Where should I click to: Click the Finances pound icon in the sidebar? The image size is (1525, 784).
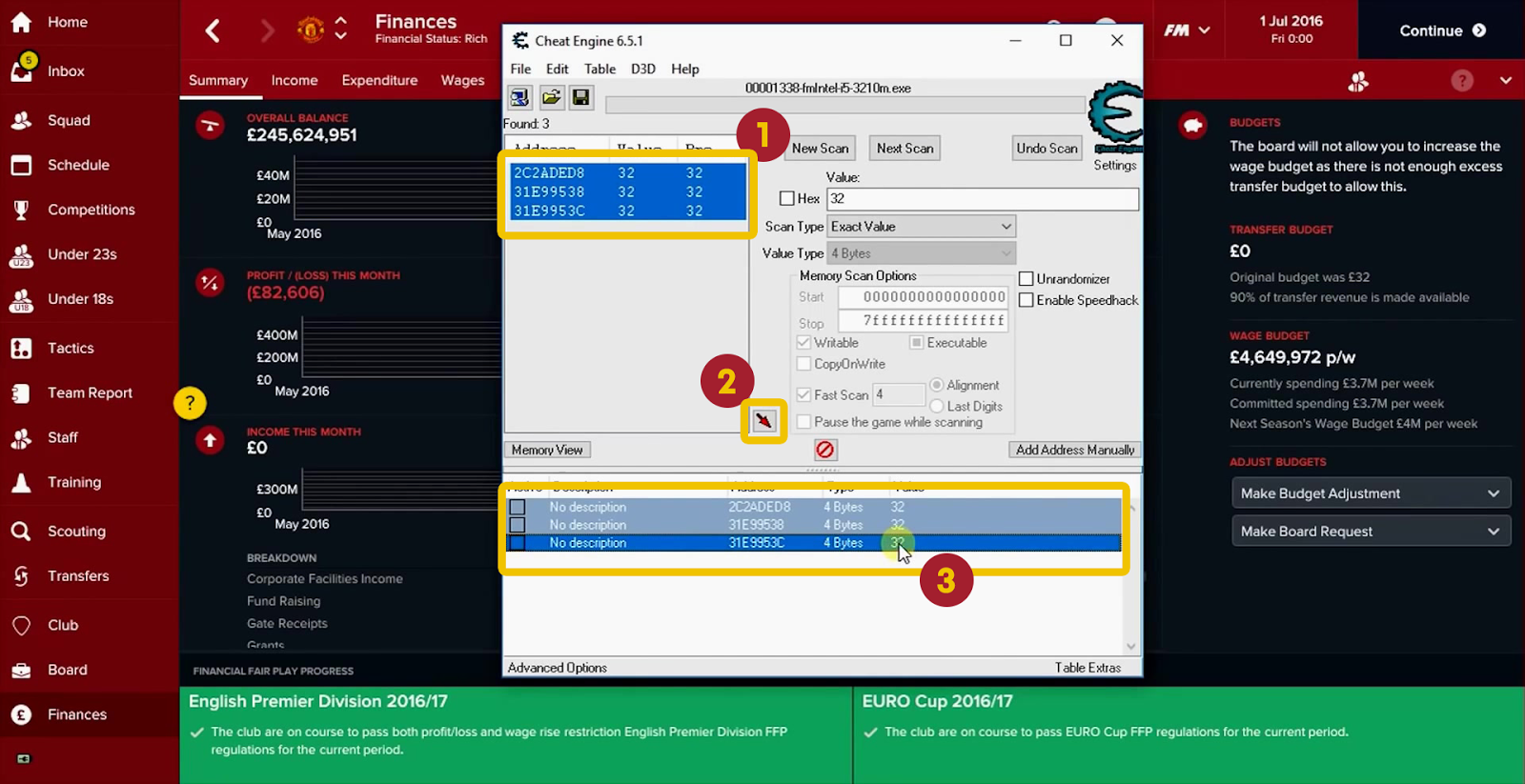click(21, 714)
